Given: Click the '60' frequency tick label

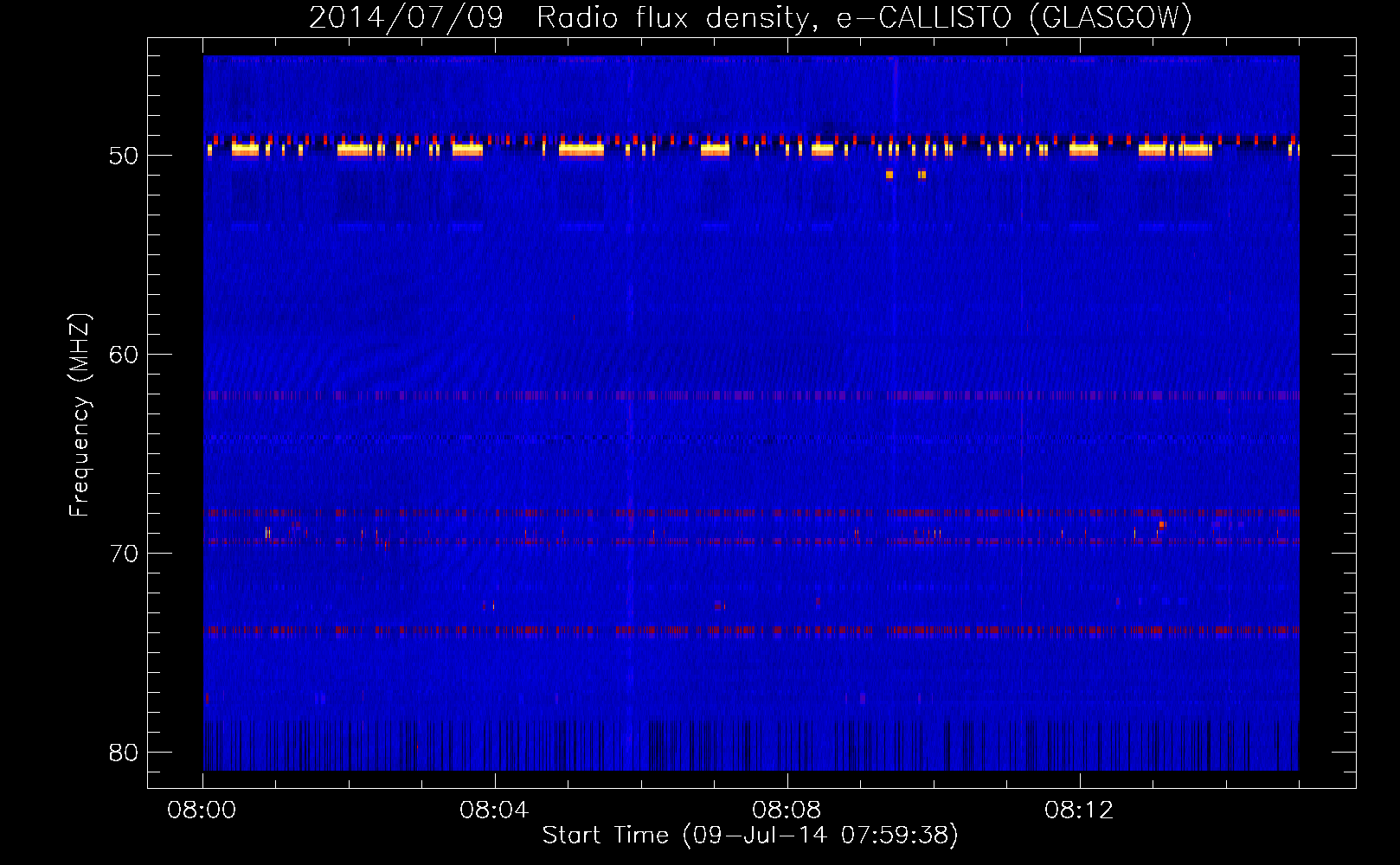Looking at the screenshot, I should pos(124,355).
